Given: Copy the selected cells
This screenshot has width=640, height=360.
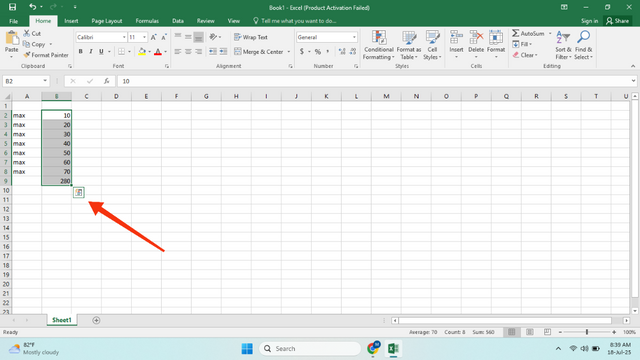Looking at the screenshot, I should 34,44.
